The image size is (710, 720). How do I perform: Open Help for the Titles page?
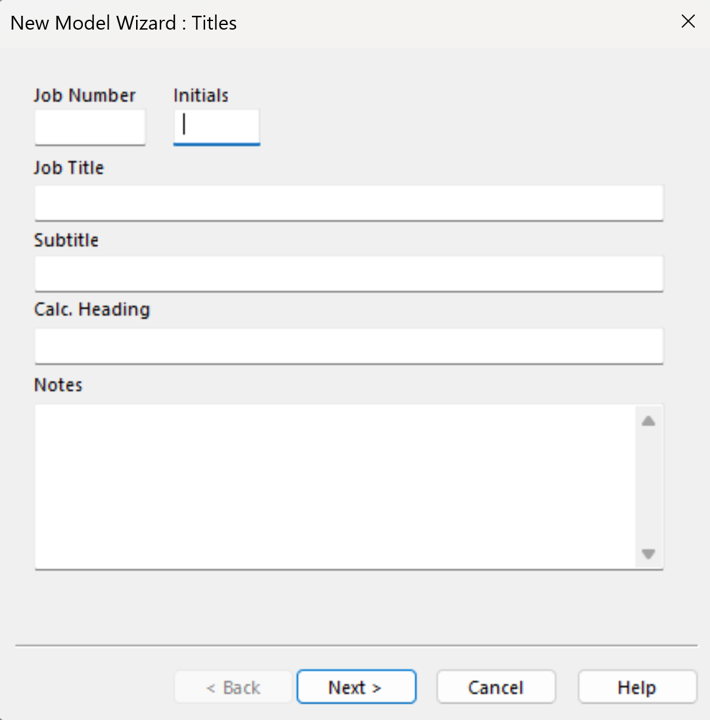[x=636, y=687]
